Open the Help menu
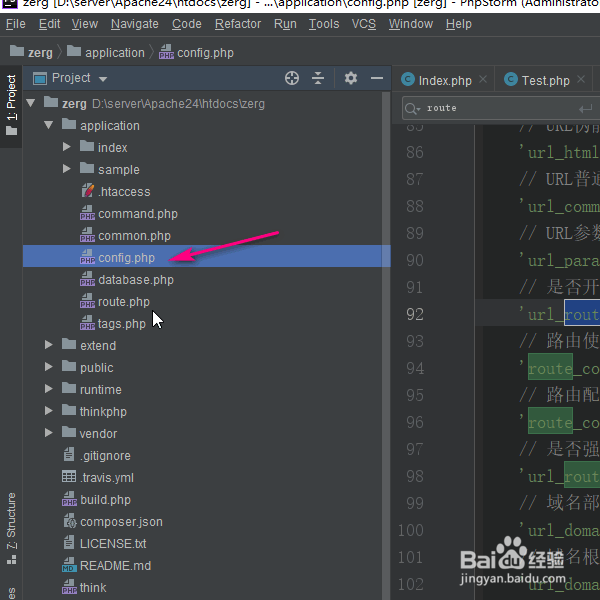This screenshot has width=600, height=600. point(458,24)
